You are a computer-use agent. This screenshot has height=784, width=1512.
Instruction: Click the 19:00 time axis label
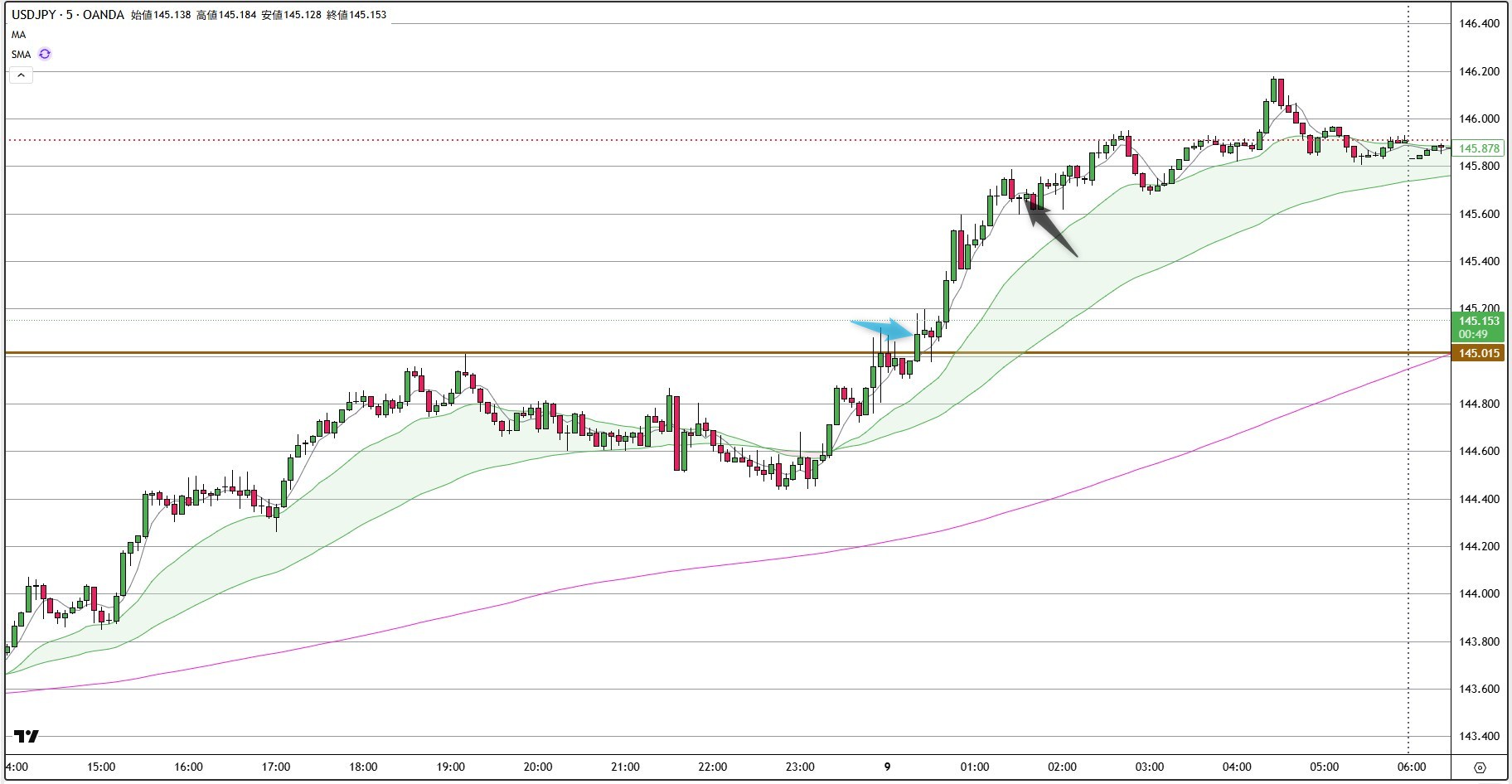[451, 767]
